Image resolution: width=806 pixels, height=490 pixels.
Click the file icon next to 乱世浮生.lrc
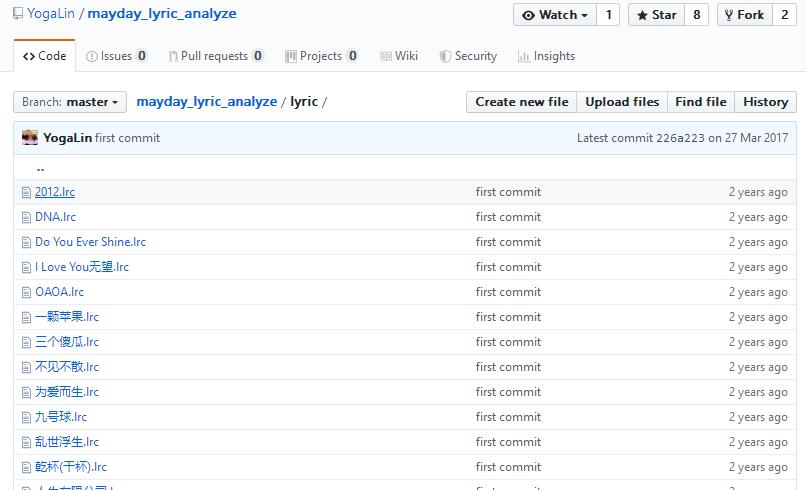27,442
